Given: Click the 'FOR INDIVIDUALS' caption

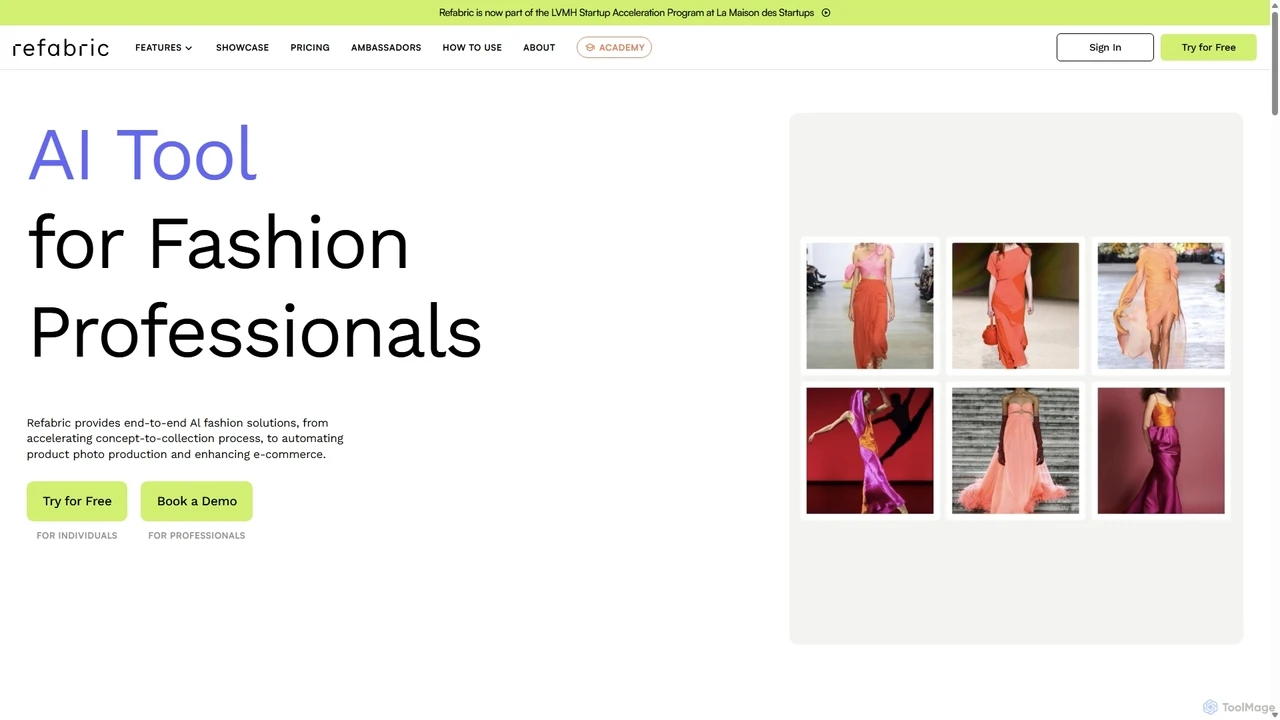Looking at the screenshot, I should point(77,536).
